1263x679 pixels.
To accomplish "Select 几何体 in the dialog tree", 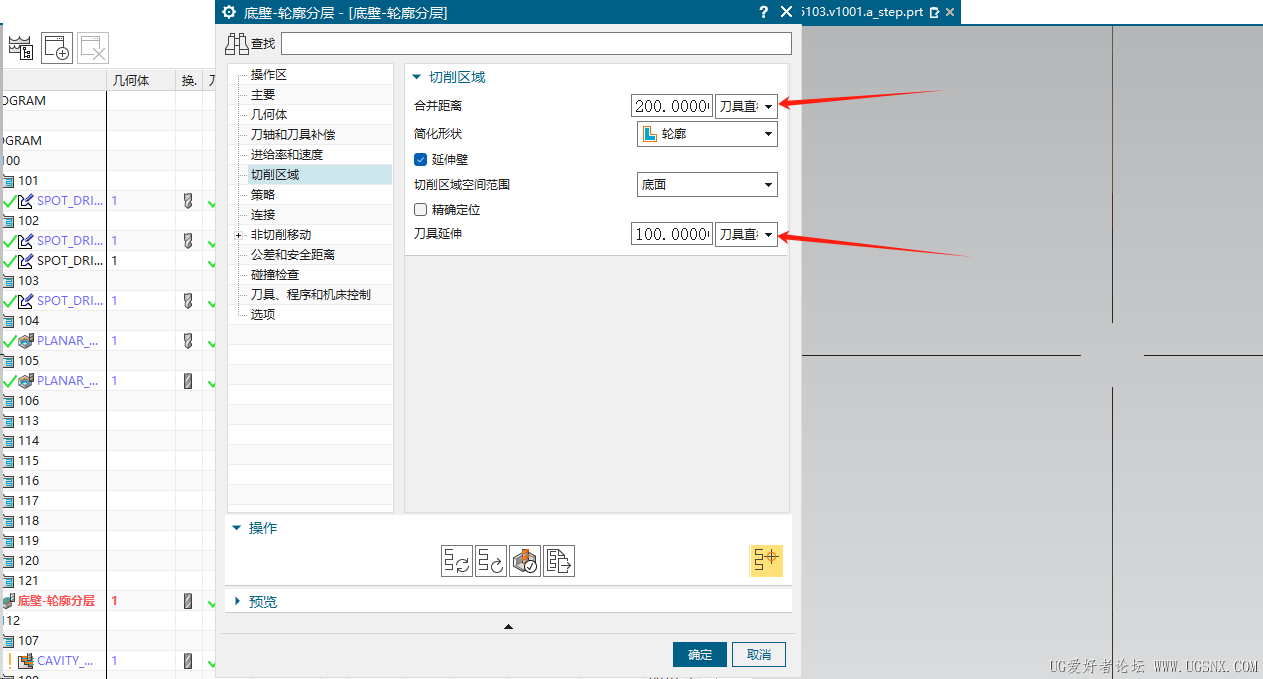I will coord(269,115).
